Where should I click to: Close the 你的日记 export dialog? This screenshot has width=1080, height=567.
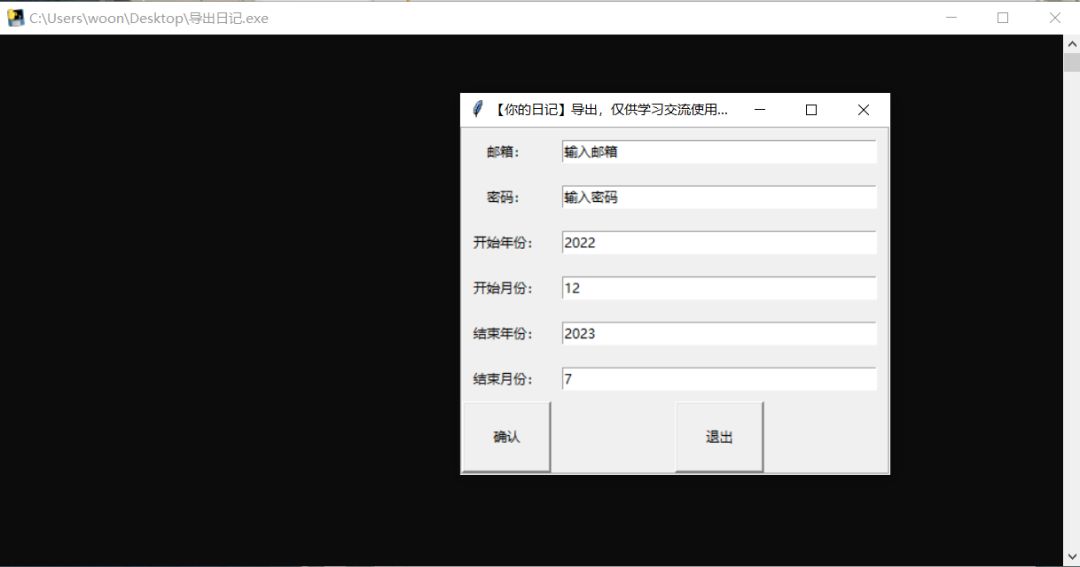(x=863, y=110)
